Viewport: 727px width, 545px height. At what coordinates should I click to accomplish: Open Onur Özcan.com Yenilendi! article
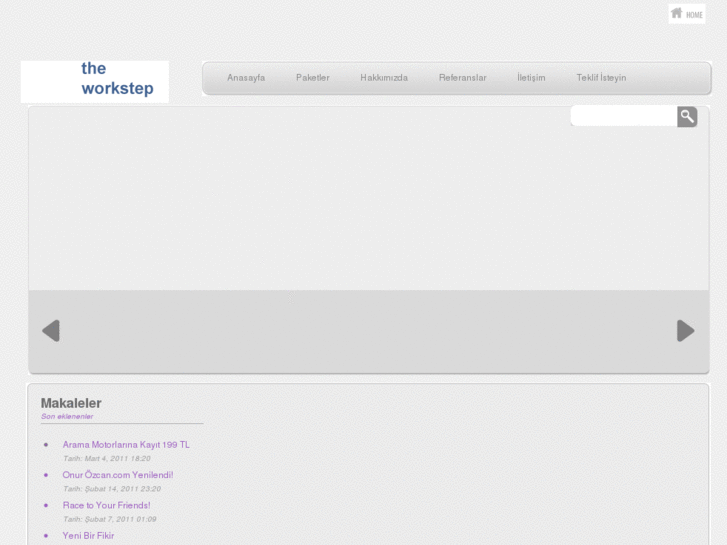click(x=118, y=474)
